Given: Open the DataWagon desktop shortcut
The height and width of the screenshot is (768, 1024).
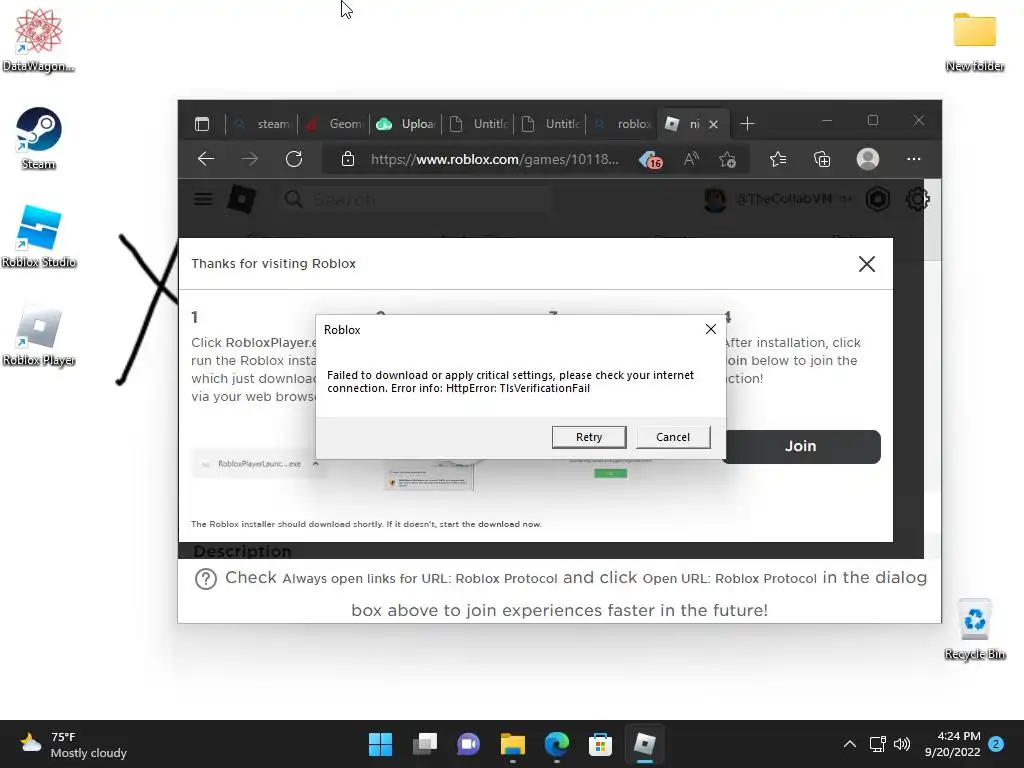Looking at the screenshot, I should [39, 40].
